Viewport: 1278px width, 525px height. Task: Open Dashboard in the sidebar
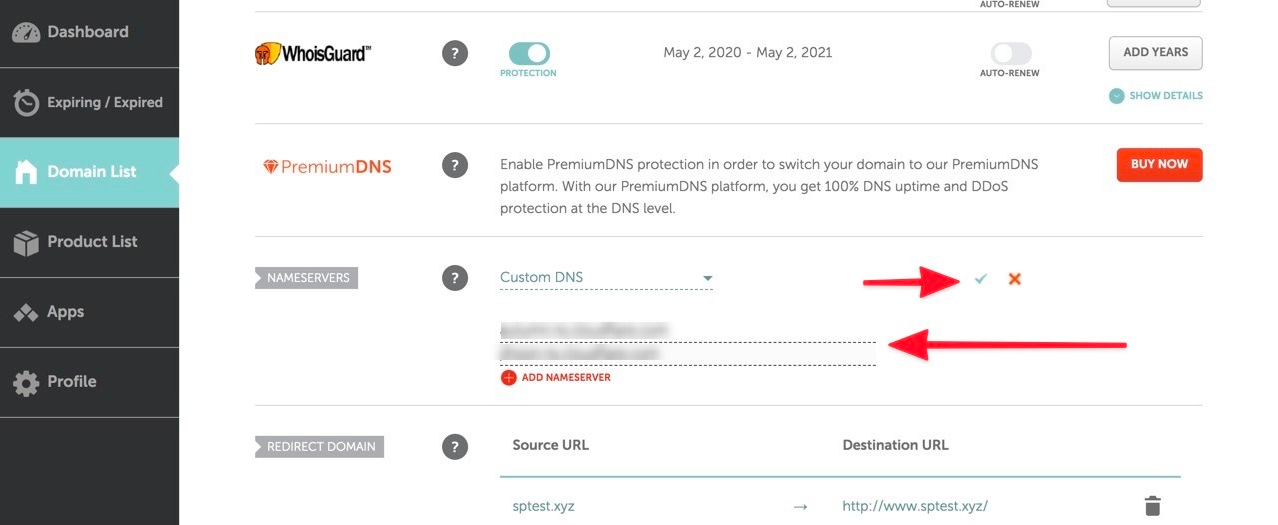tap(89, 32)
